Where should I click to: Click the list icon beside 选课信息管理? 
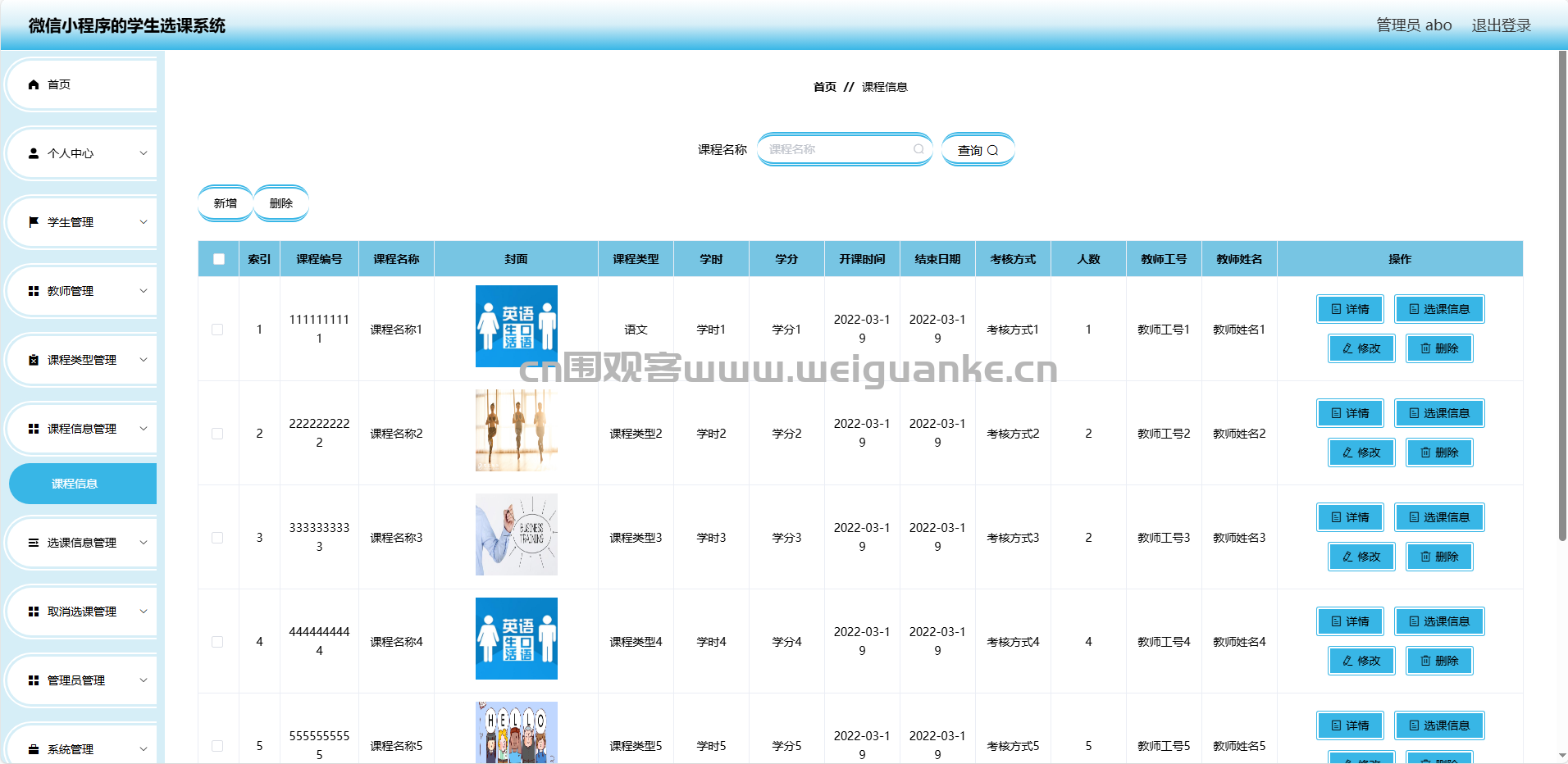34,543
